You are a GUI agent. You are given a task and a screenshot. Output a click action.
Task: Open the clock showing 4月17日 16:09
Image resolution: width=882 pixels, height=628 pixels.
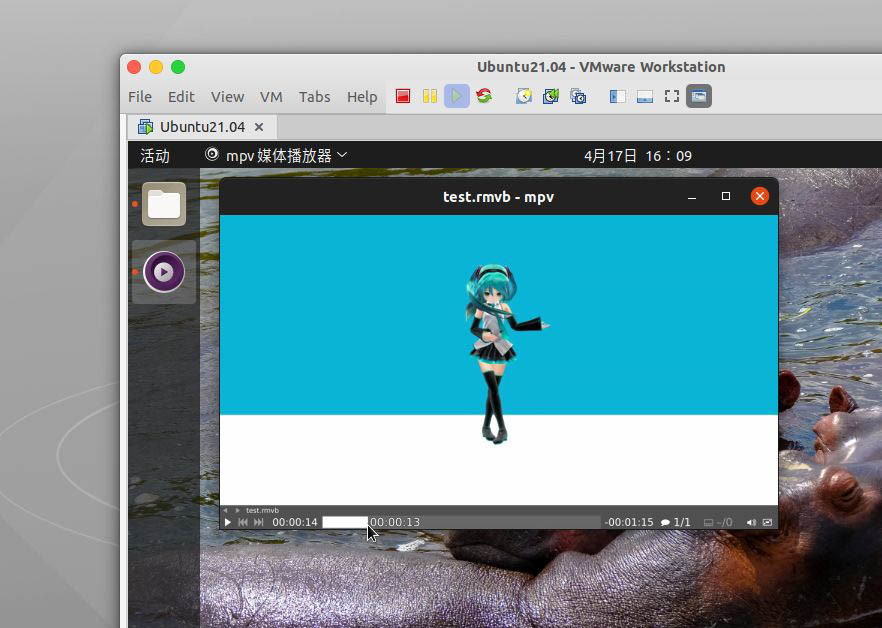[637, 155]
